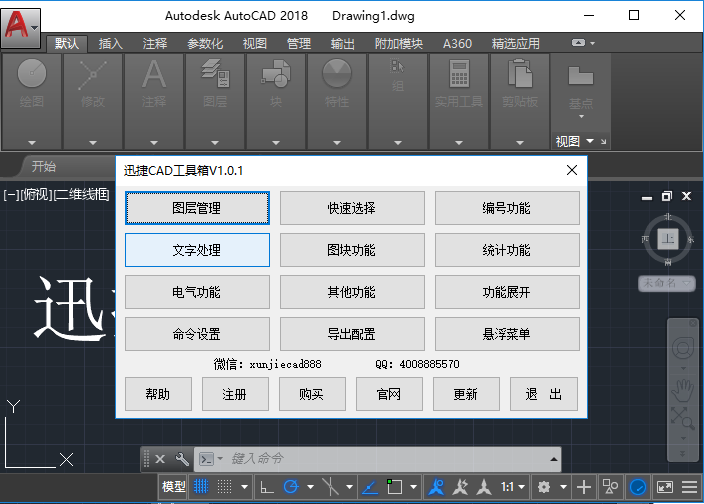This screenshot has width=704, height=504.
Task: Click the featured apps ribbon toggle icon
Action: coord(578,43)
